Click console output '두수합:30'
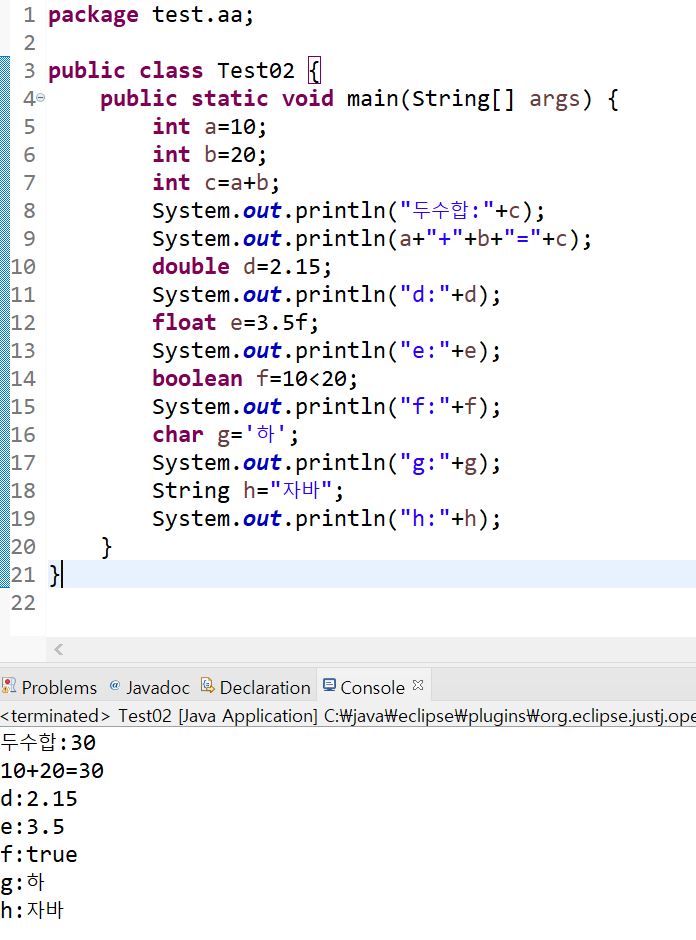Image resolution: width=696 pixels, height=940 pixels. (x=48, y=743)
